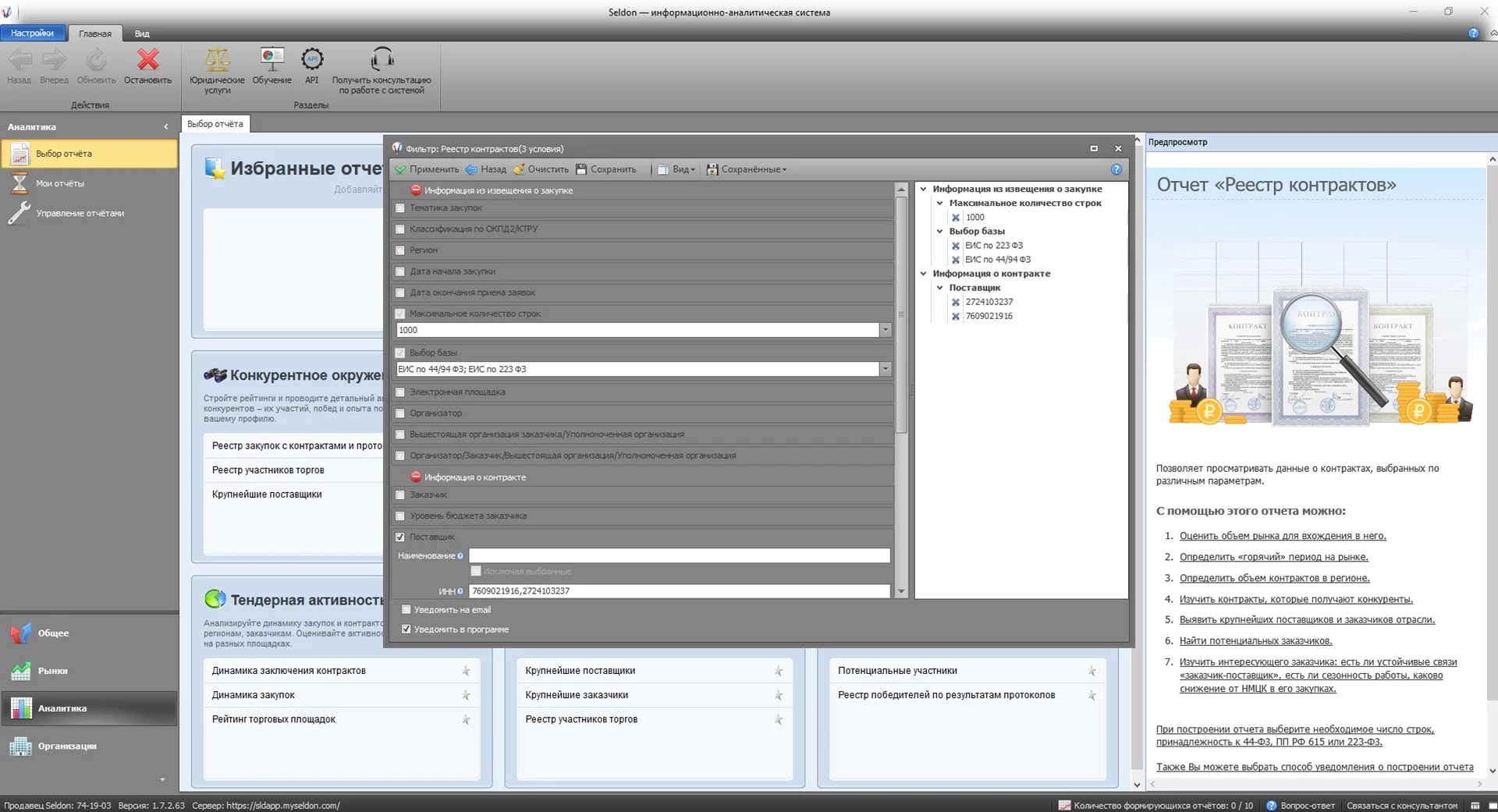1498x812 pixels.
Task: Collapse the Аналитика side panel arrow
Action: (165, 126)
